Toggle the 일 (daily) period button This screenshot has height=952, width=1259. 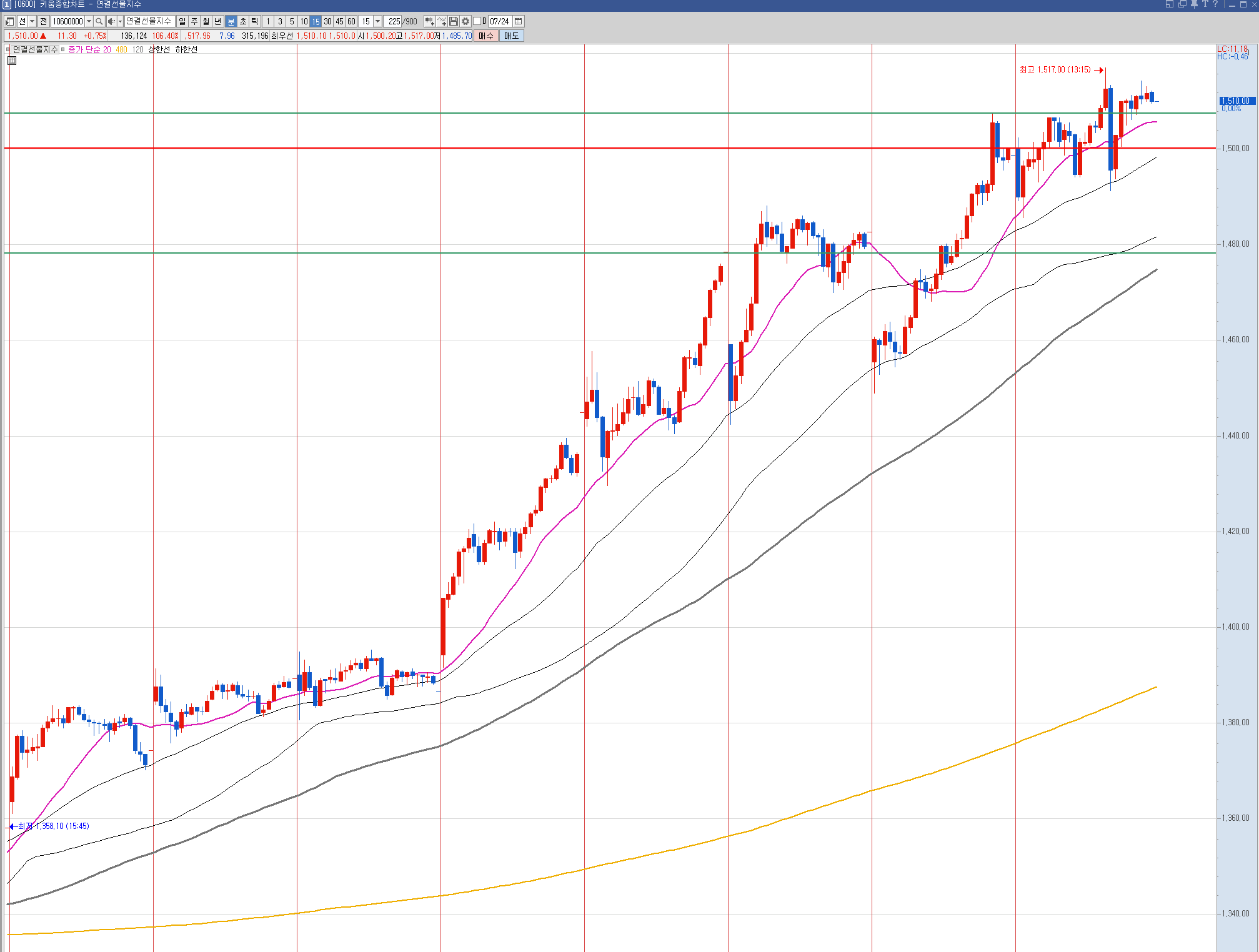[x=182, y=21]
